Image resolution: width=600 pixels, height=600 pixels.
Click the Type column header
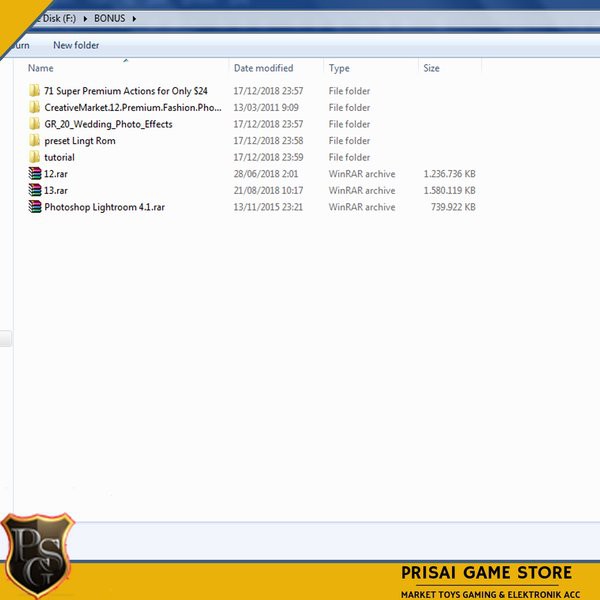(339, 69)
